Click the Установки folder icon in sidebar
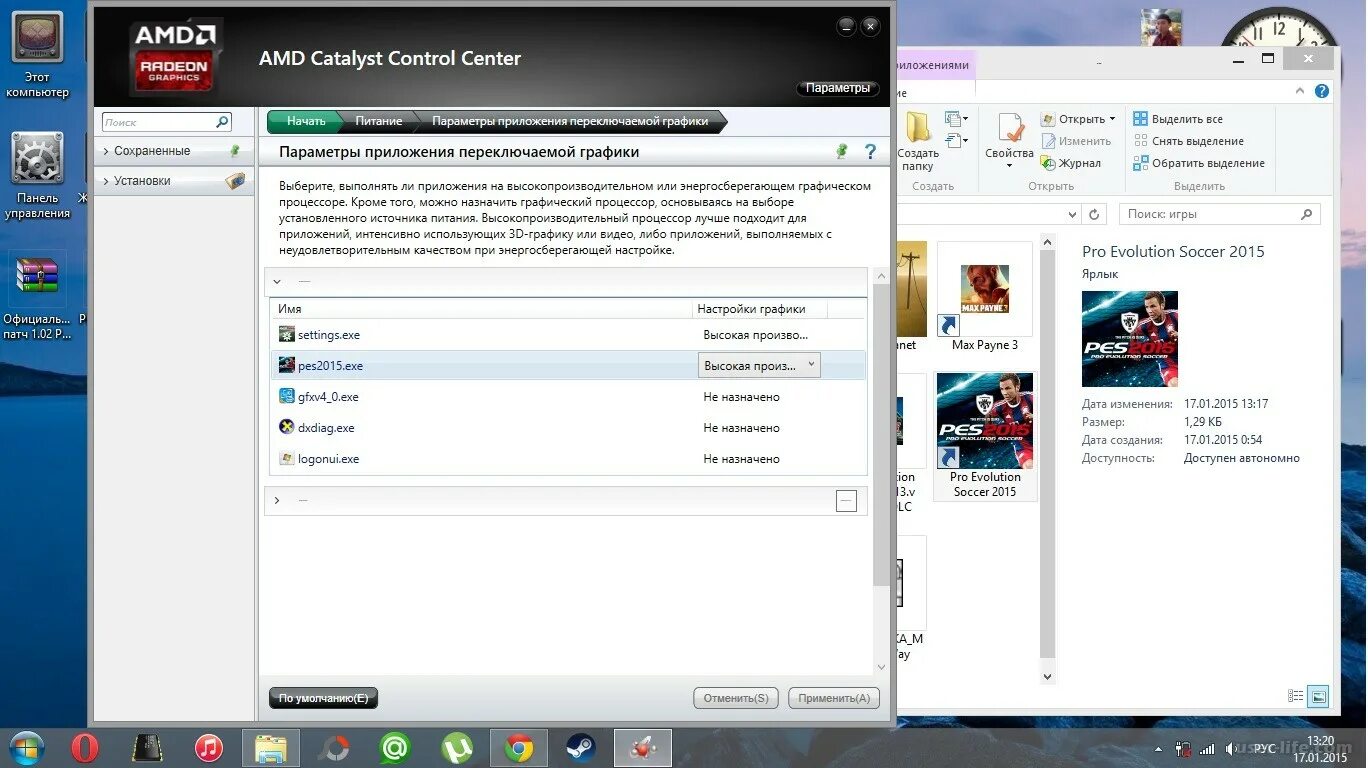Screen dimensions: 1368x768 click(x=235, y=181)
